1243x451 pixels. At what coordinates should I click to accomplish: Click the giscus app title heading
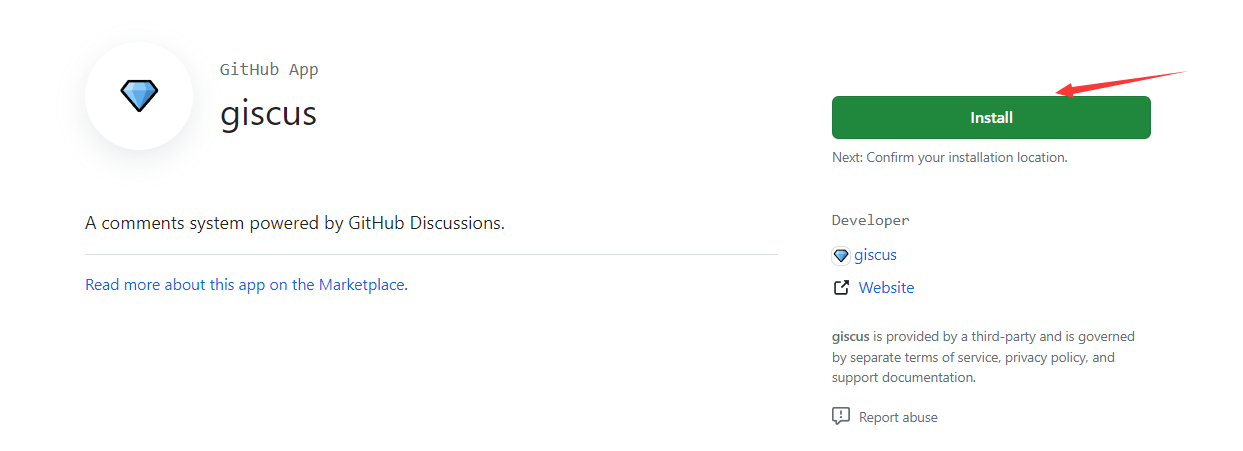[x=268, y=113]
